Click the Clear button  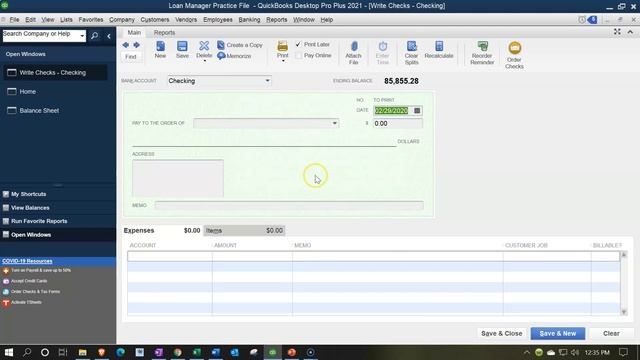pos(611,333)
